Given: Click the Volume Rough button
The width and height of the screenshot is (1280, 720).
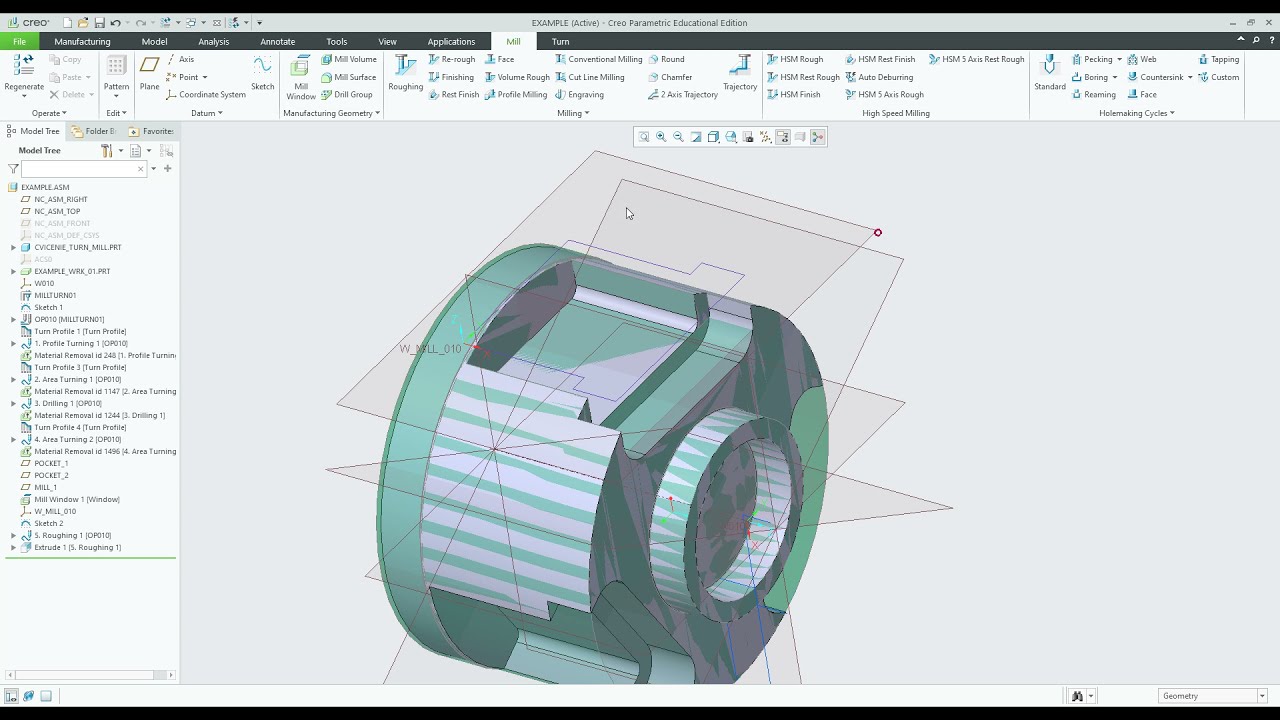Looking at the screenshot, I should (x=517, y=77).
